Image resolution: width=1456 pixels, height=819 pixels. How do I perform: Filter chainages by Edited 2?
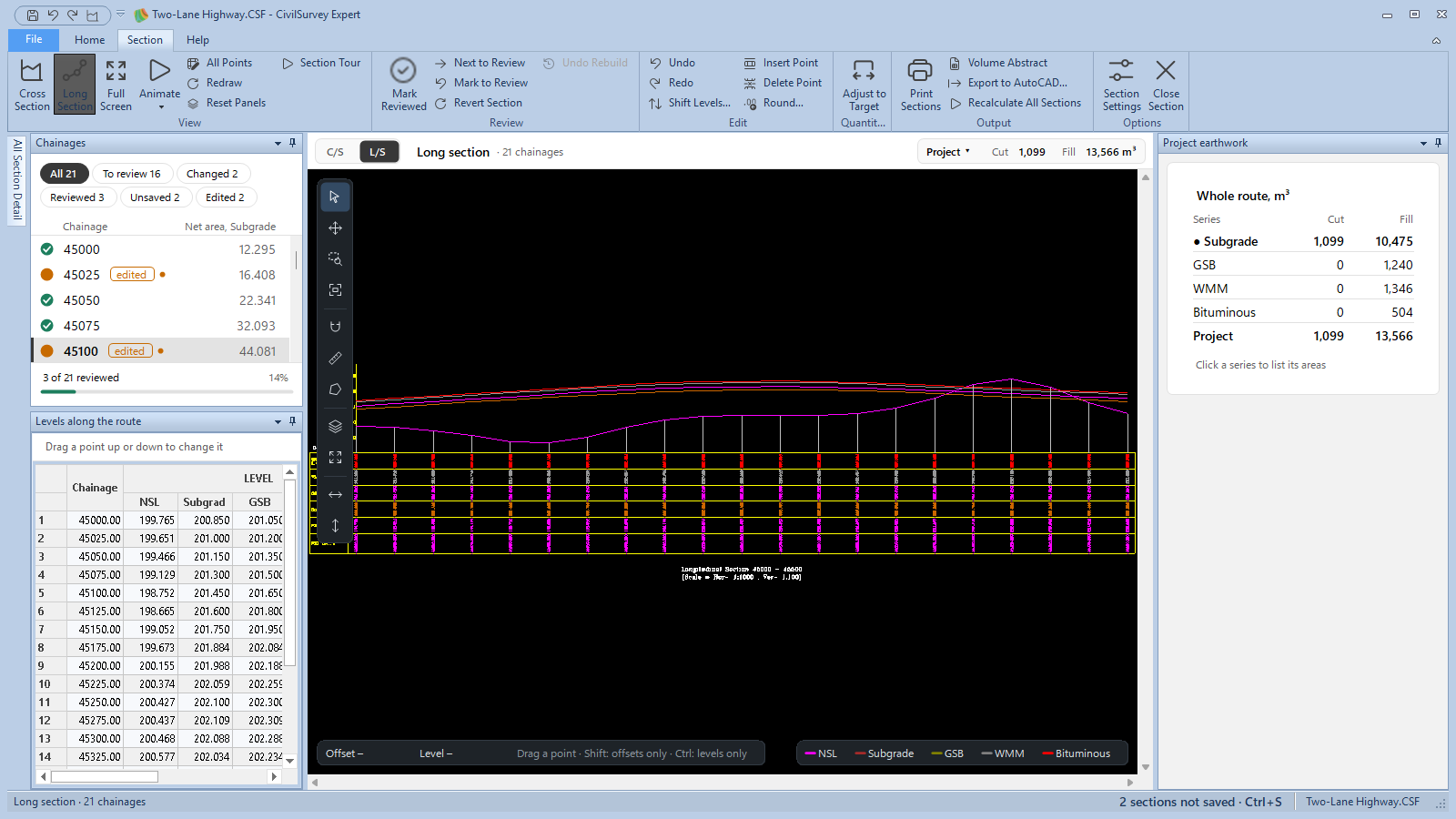[225, 197]
